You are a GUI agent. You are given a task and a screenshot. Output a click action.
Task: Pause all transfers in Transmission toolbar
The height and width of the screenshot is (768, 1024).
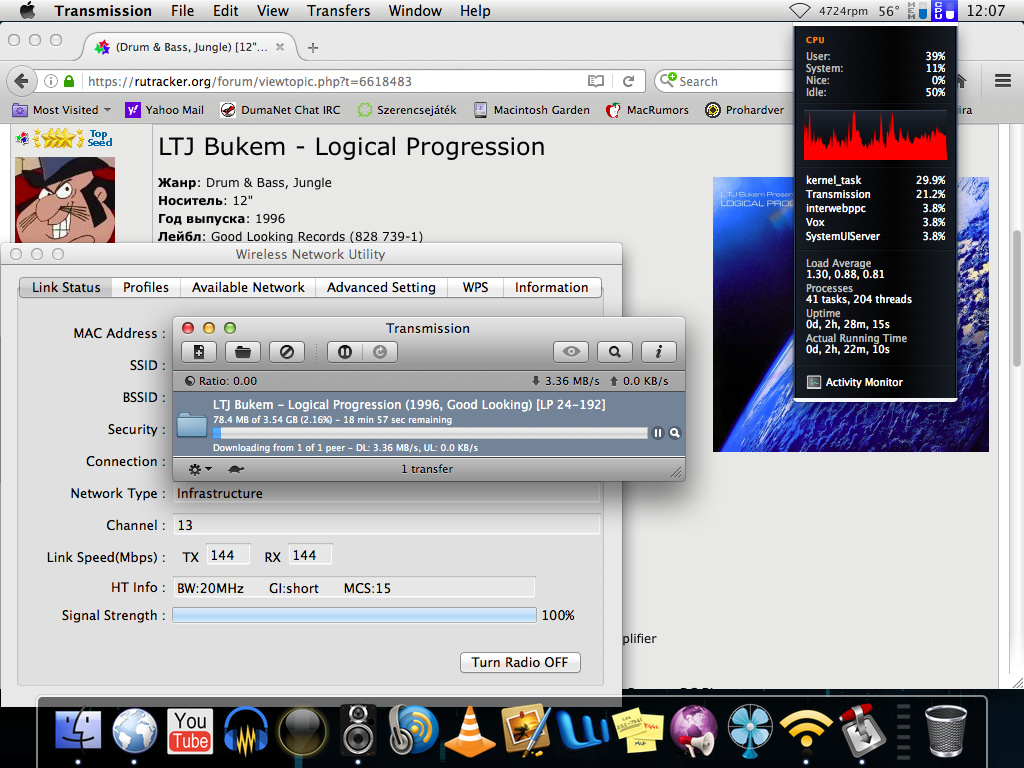tap(345, 352)
